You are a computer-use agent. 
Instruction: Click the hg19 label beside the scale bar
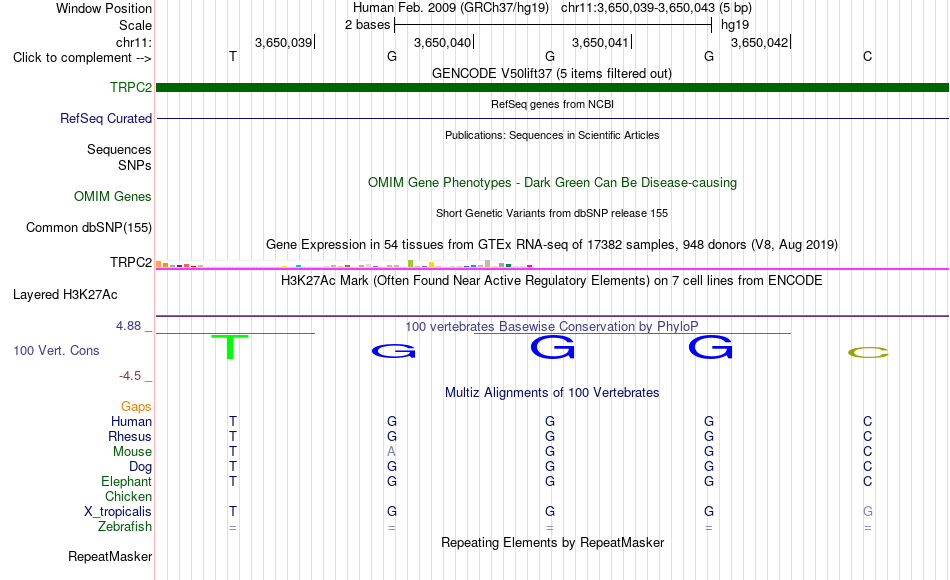click(x=735, y=25)
